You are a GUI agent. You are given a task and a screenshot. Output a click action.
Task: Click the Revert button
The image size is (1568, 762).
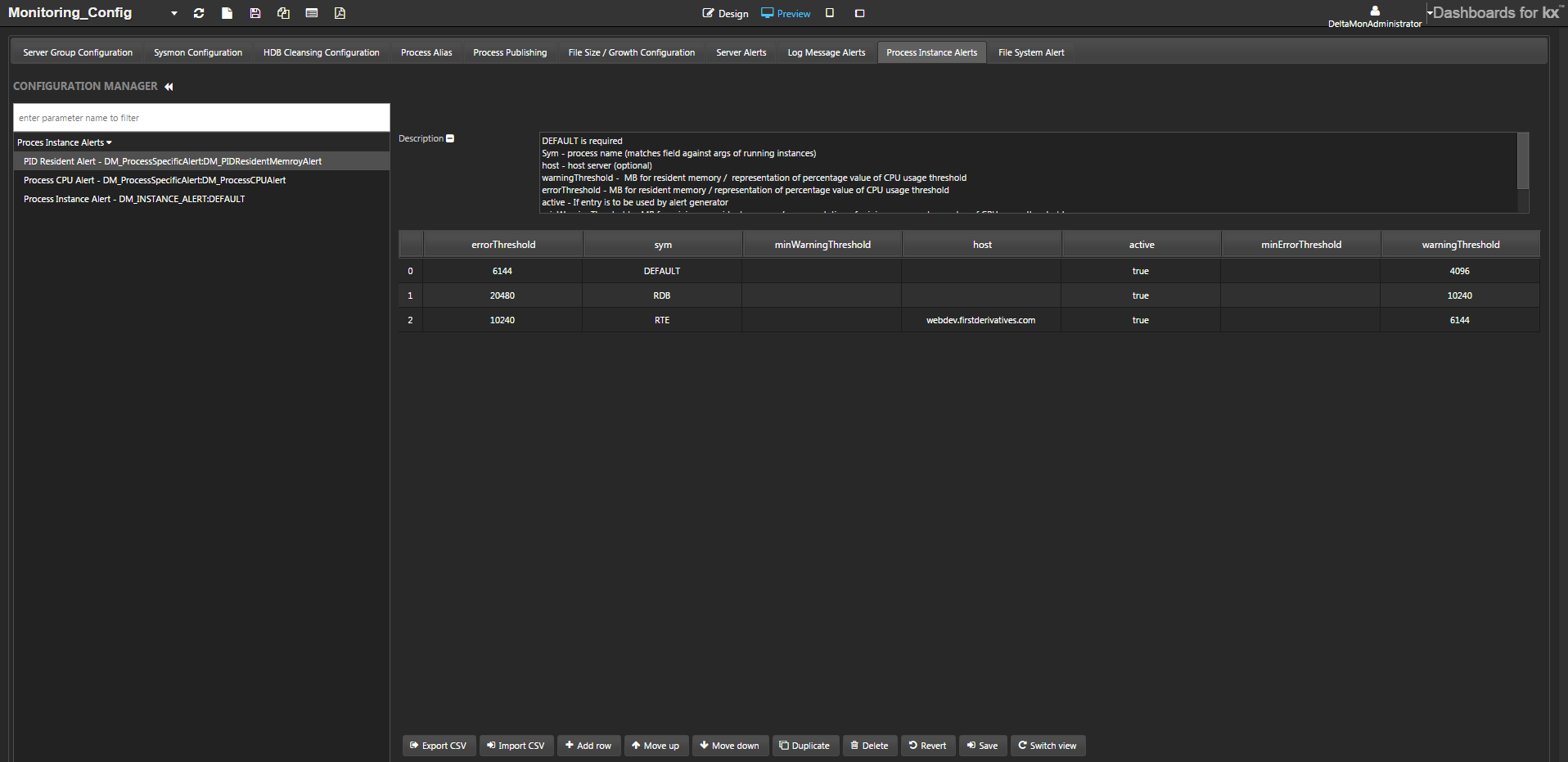click(928, 746)
